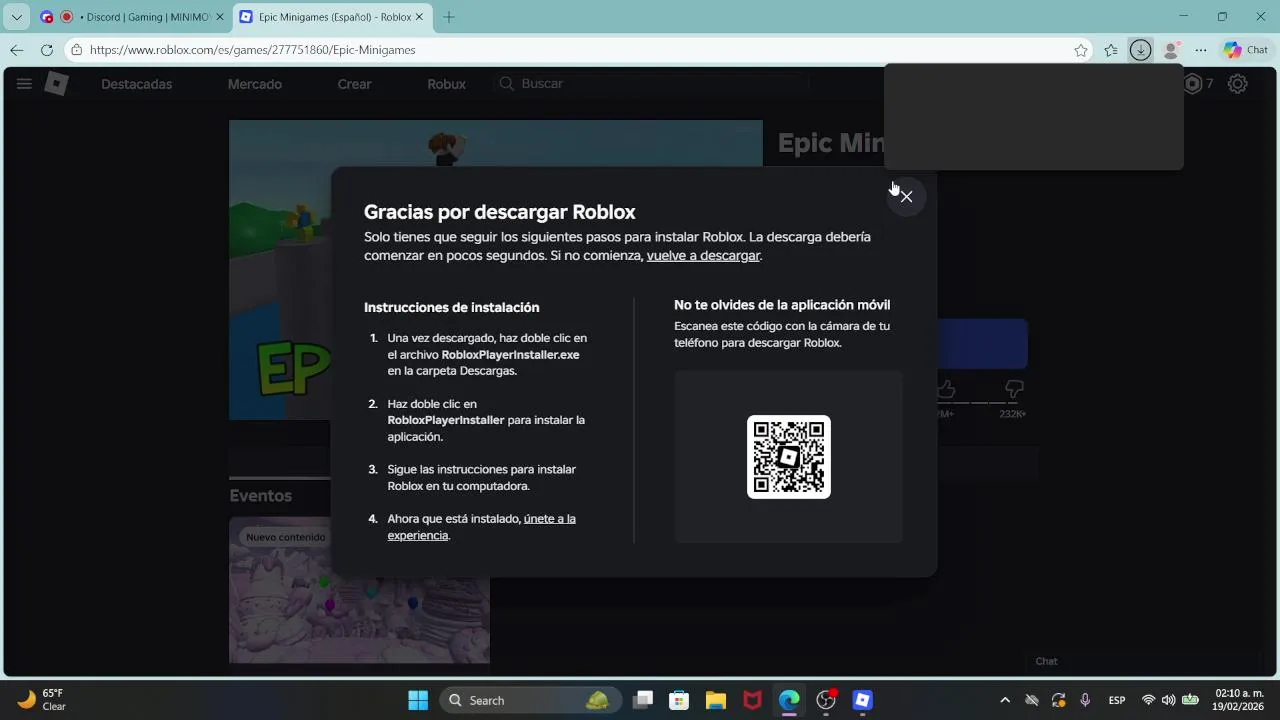Image resolution: width=1280 pixels, height=720 pixels.
Task: Check battery status icon
Action: (x=1190, y=700)
